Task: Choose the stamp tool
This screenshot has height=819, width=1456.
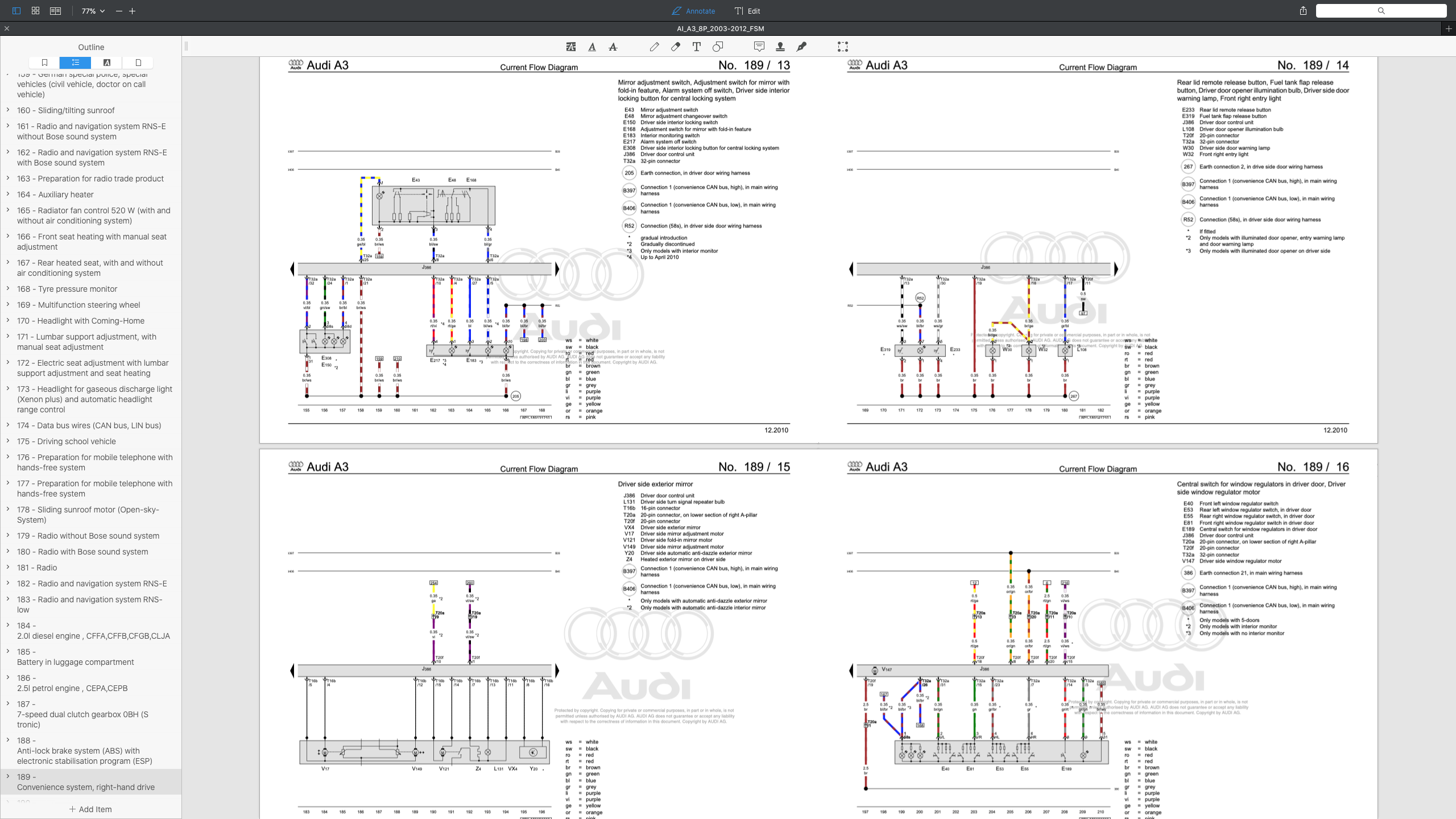Action: pos(780,47)
